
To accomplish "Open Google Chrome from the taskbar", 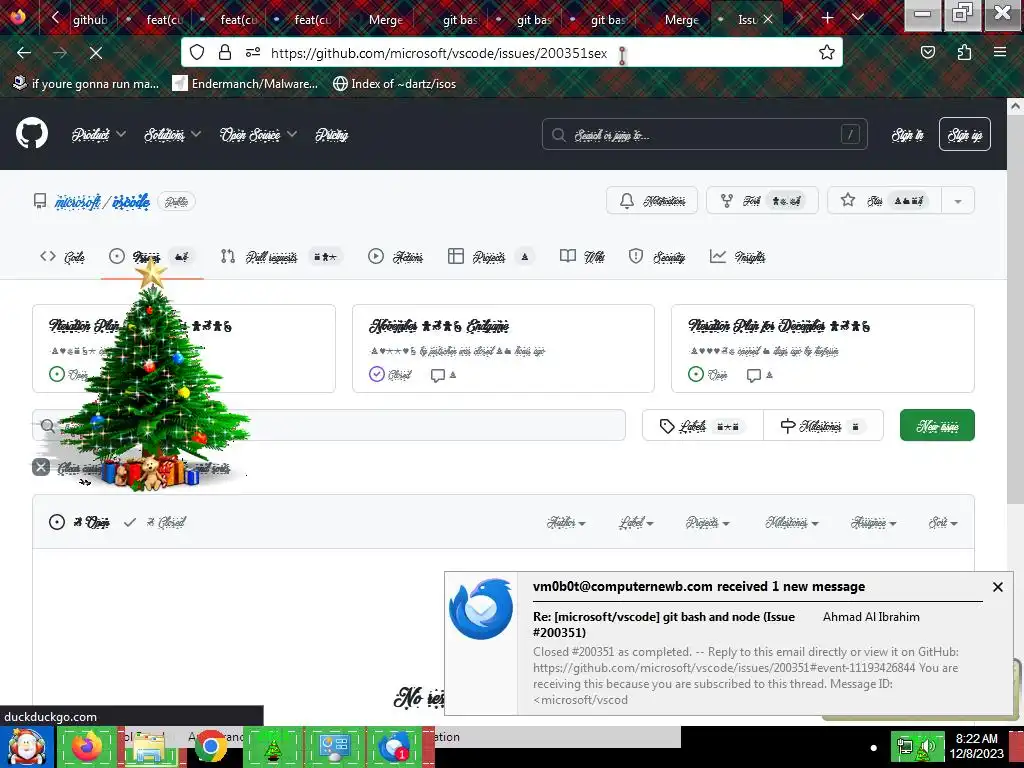I will (x=210, y=746).
